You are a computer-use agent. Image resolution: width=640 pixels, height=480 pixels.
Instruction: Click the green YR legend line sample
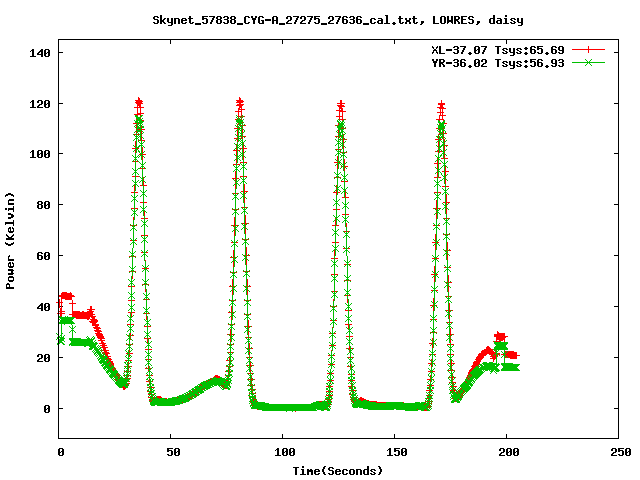click(x=588, y=62)
